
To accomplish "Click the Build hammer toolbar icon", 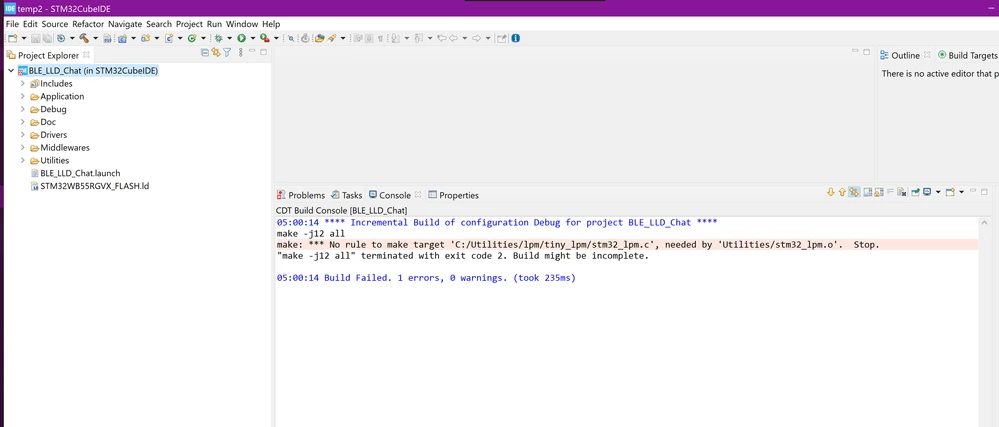I will (84, 38).
